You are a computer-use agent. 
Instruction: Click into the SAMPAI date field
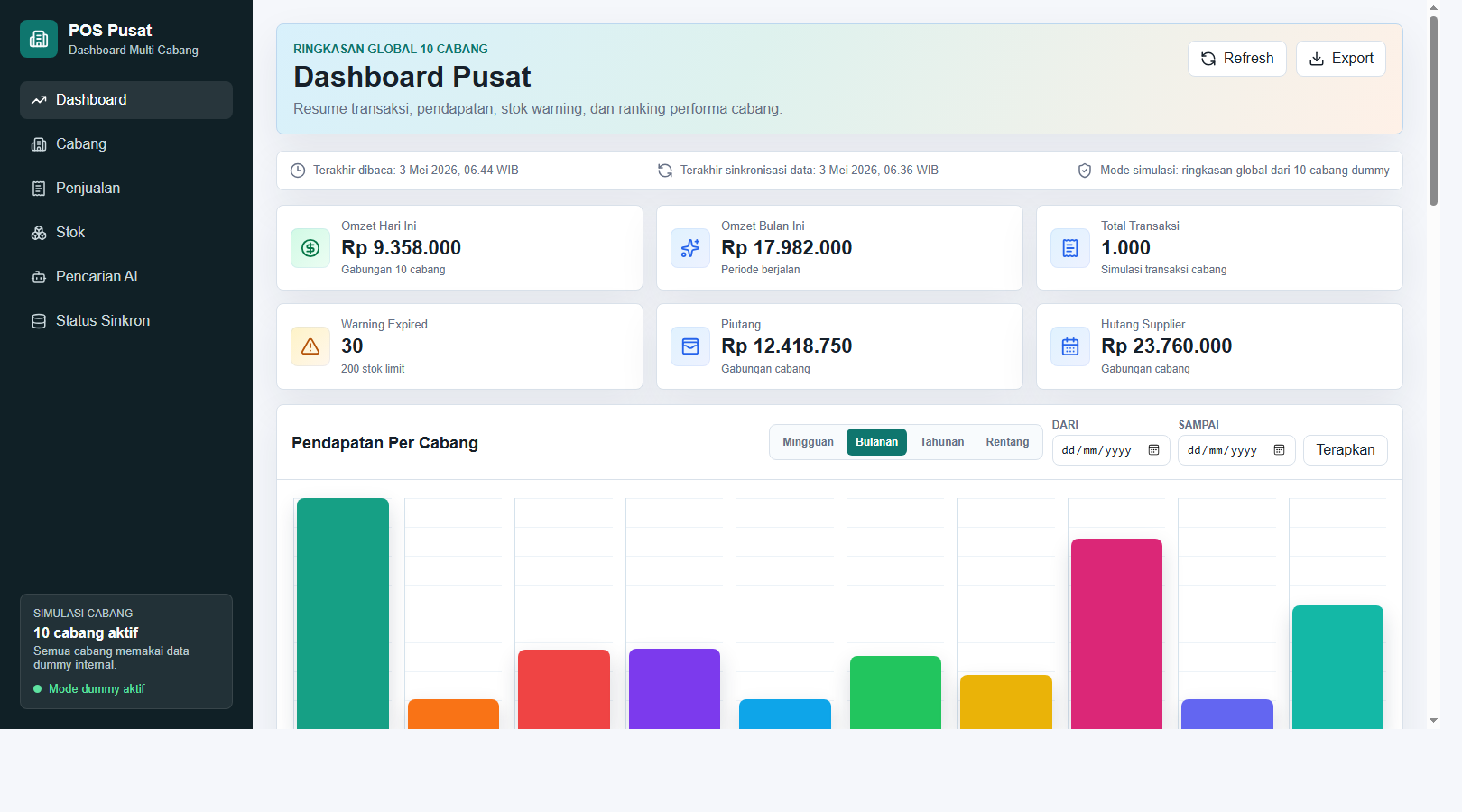click(1236, 450)
